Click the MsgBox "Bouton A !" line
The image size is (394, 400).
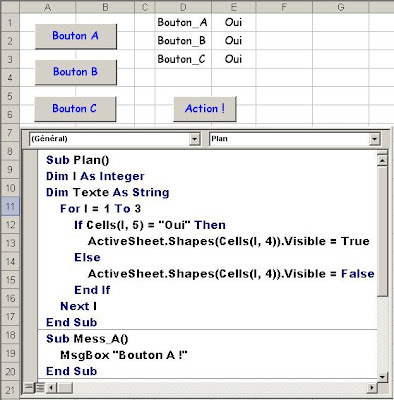[124, 355]
